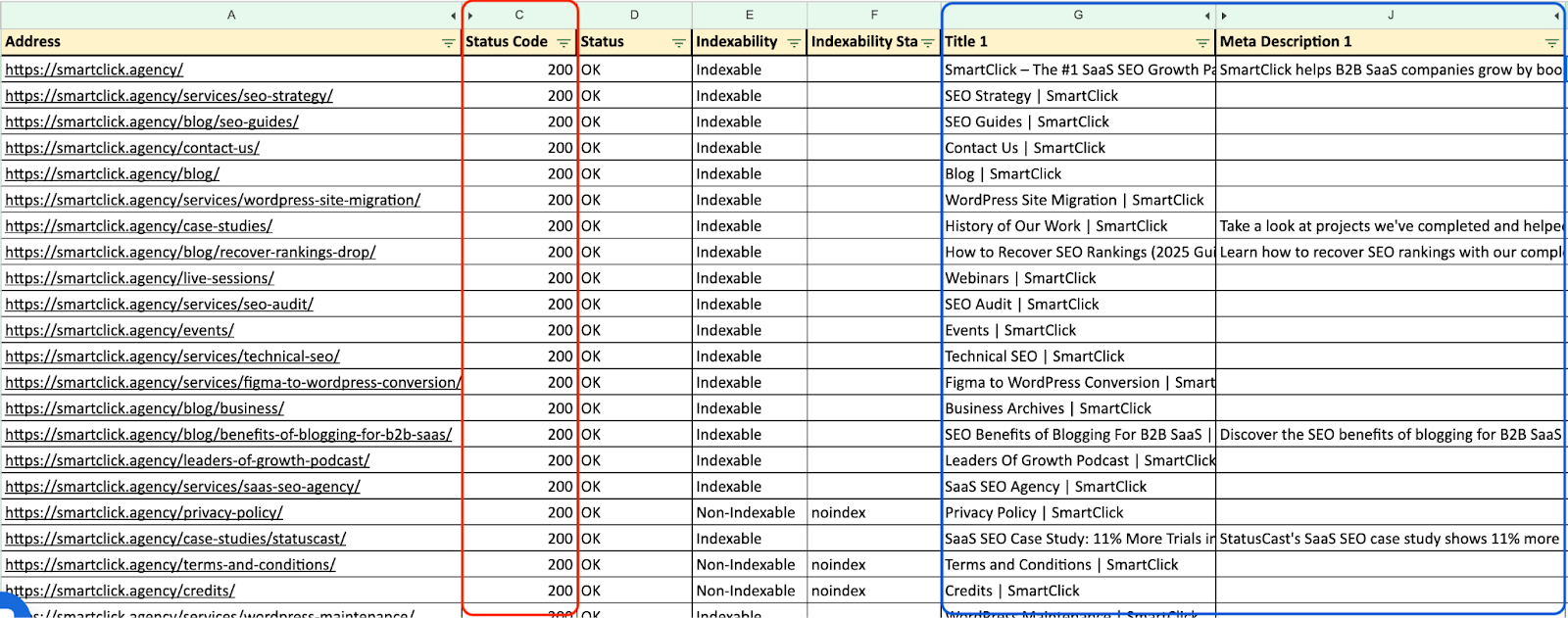Select column C header
This screenshot has height=618, width=1568.
(519, 15)
